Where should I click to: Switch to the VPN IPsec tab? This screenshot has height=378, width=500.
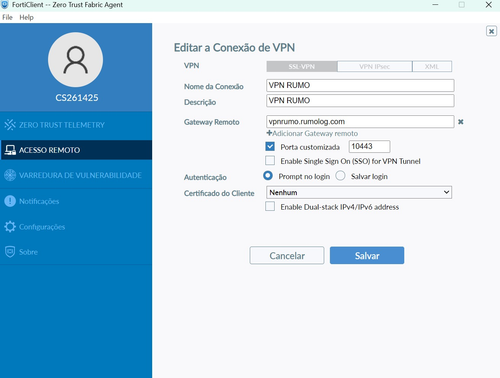click(x=375, y=66)
